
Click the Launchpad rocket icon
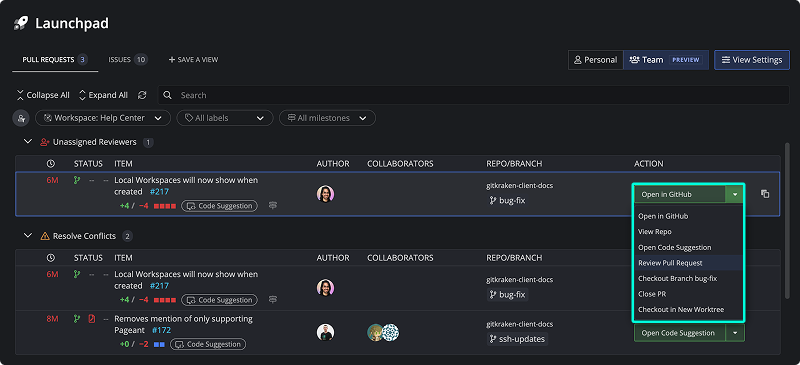coord(21,23)
